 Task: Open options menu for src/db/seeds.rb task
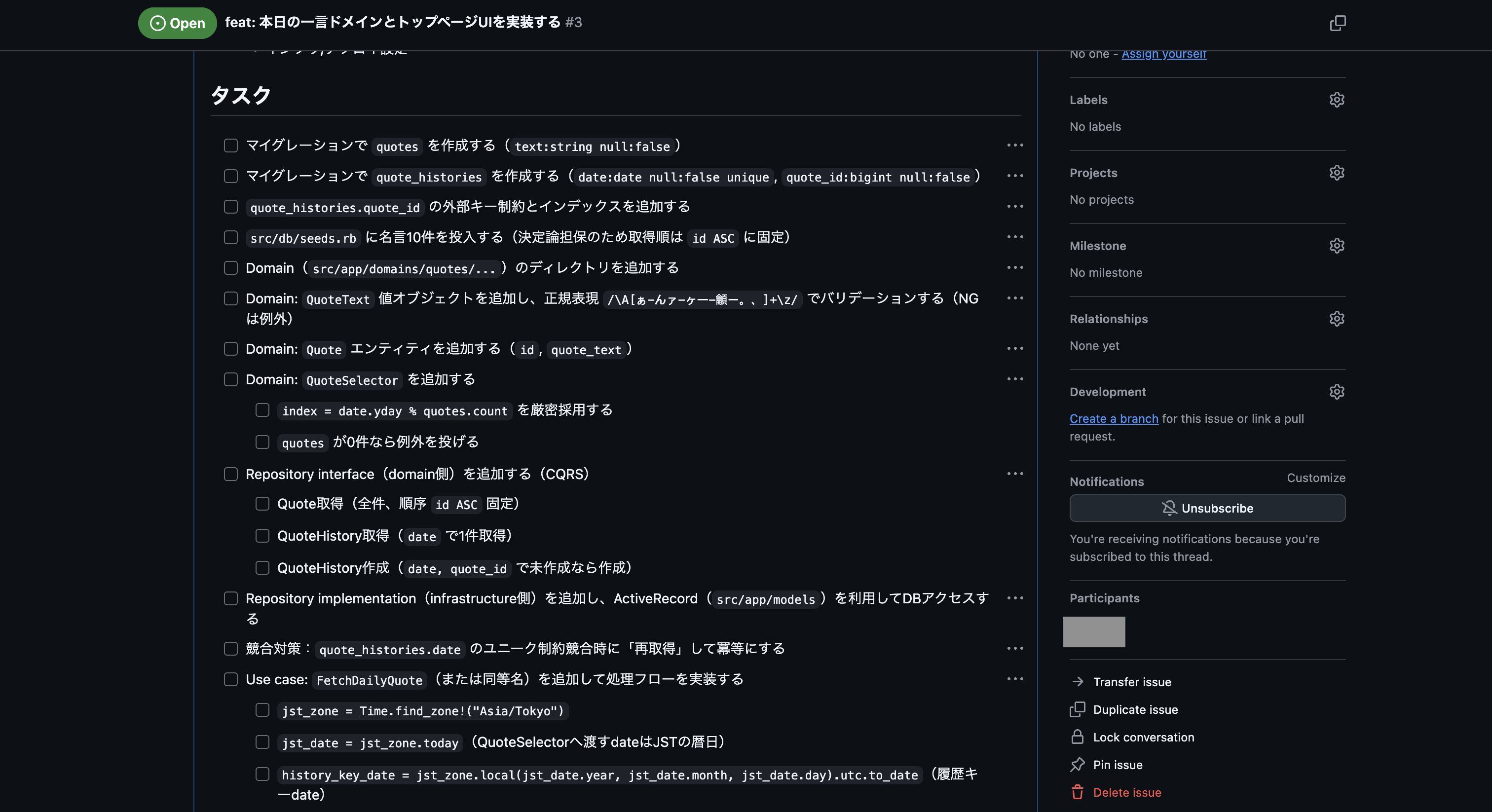pos(1015,237)
